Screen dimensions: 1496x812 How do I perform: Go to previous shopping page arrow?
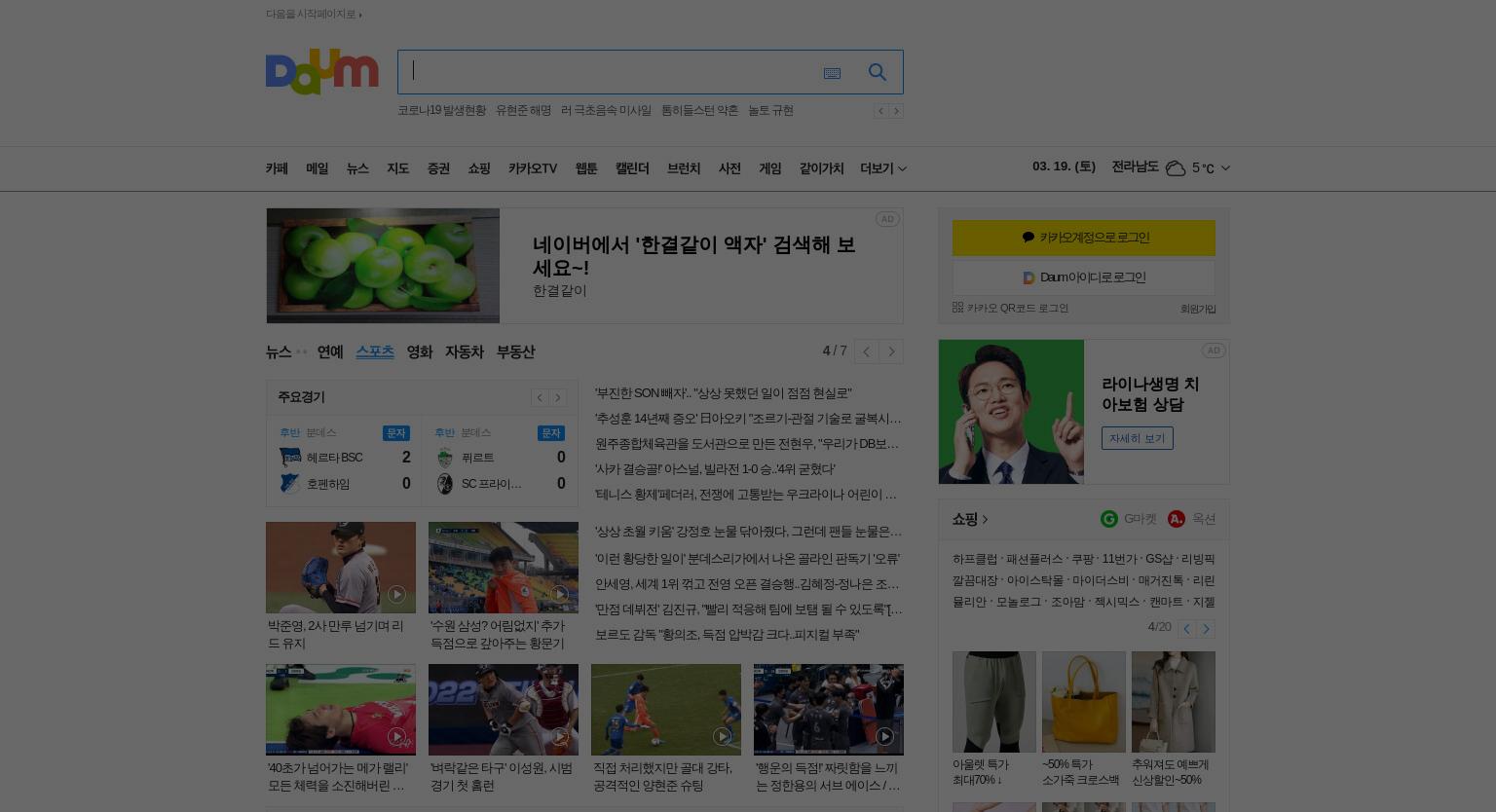tap(1186, 629)
